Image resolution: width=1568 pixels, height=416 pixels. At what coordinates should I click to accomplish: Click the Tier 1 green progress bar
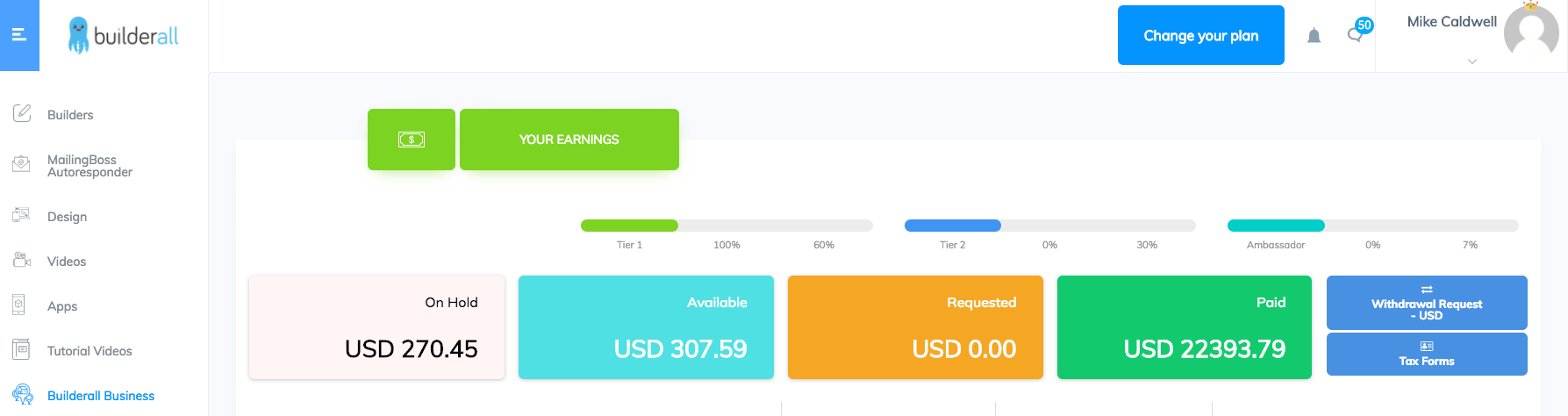coord(629,226)
